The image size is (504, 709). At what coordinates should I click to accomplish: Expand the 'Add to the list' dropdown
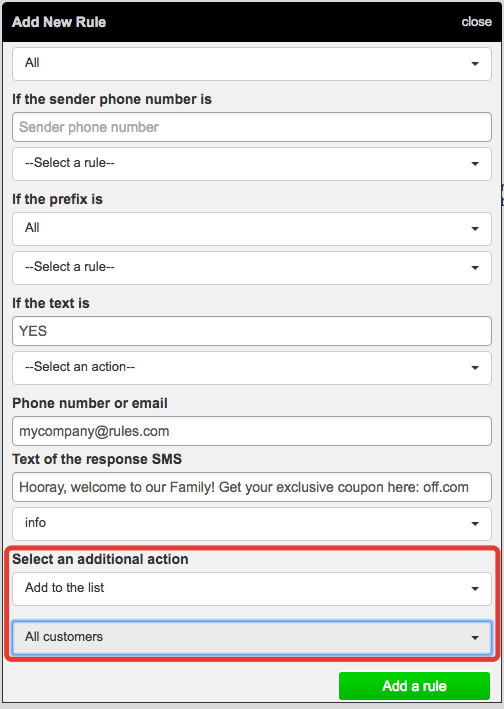252,589
